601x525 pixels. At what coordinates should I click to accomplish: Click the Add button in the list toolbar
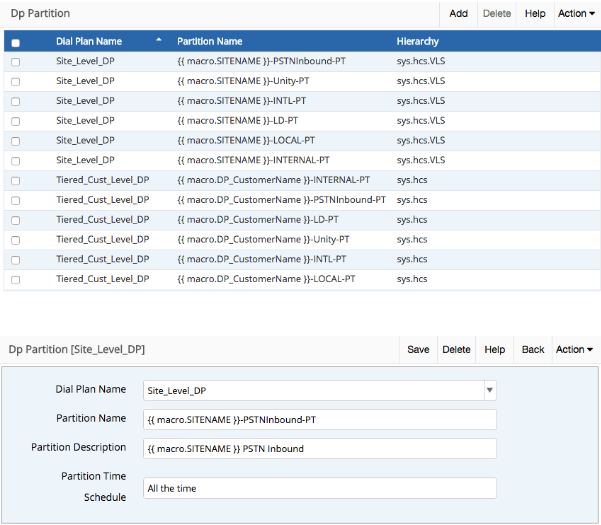pos(458,14)
